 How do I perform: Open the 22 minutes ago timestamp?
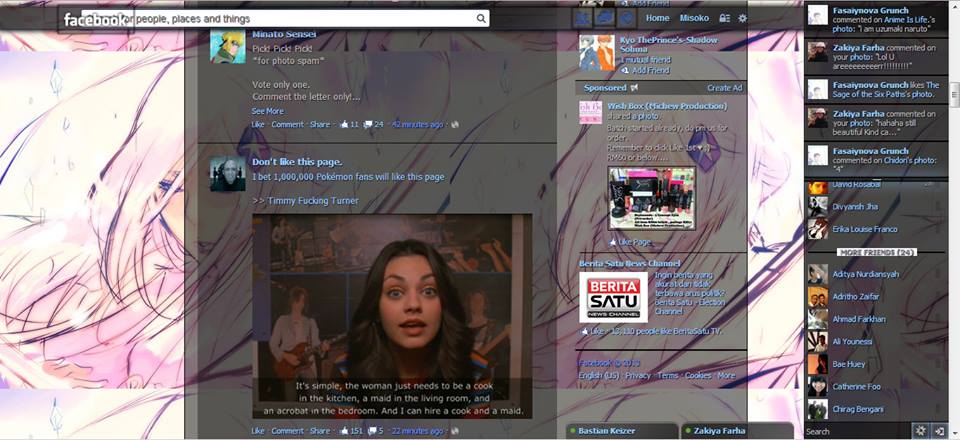coord(417,431)
